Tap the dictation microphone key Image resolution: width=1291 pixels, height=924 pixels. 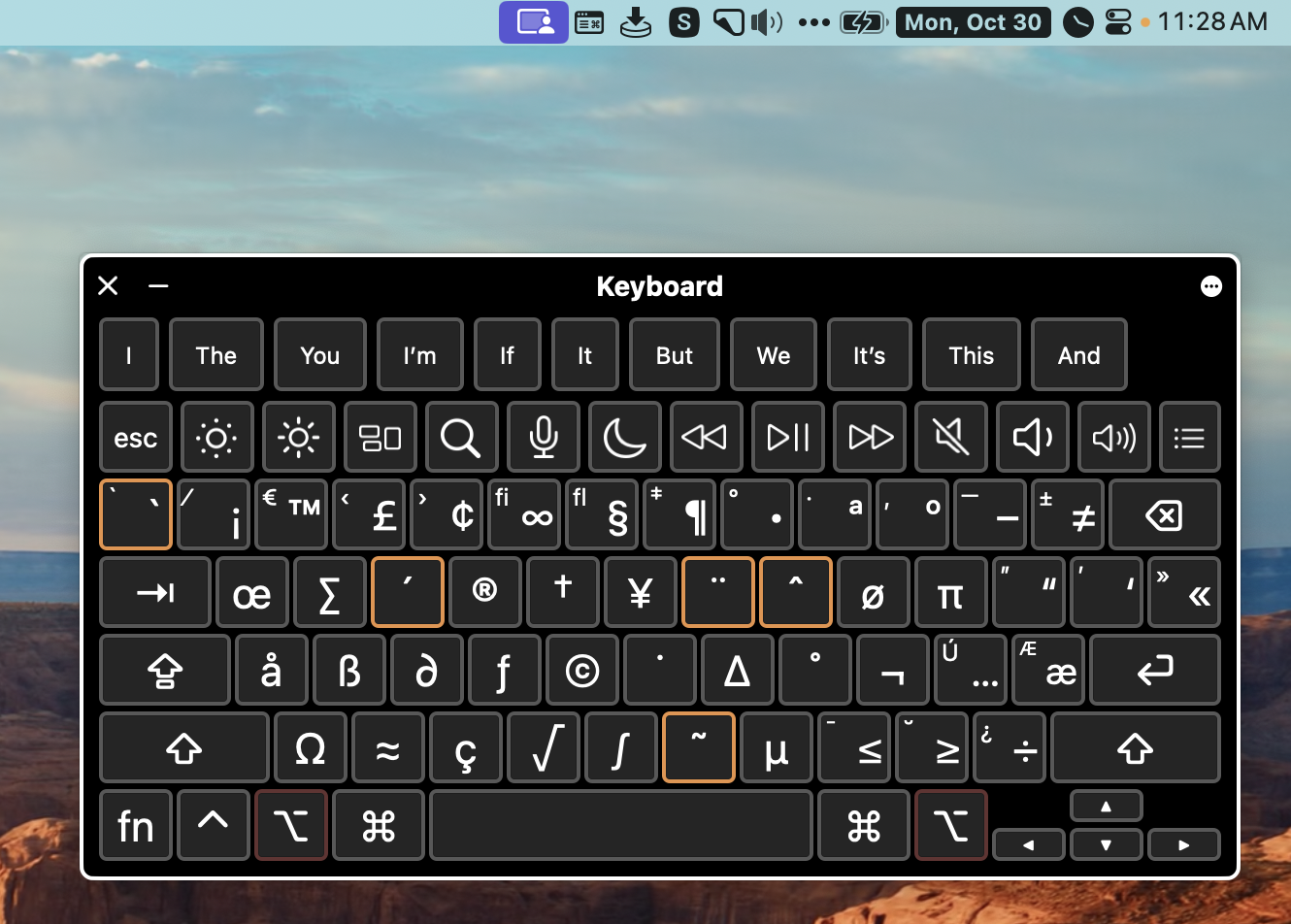pos(544,438)
